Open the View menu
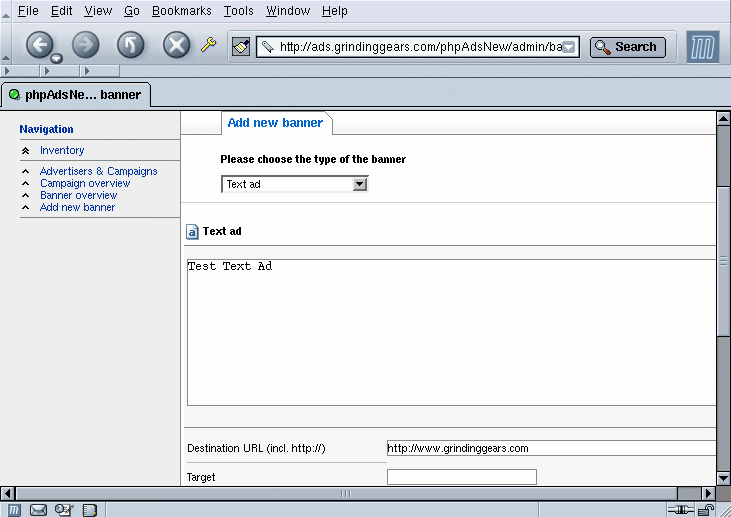Viewport: 731px width, 517px height. point(98,11)
